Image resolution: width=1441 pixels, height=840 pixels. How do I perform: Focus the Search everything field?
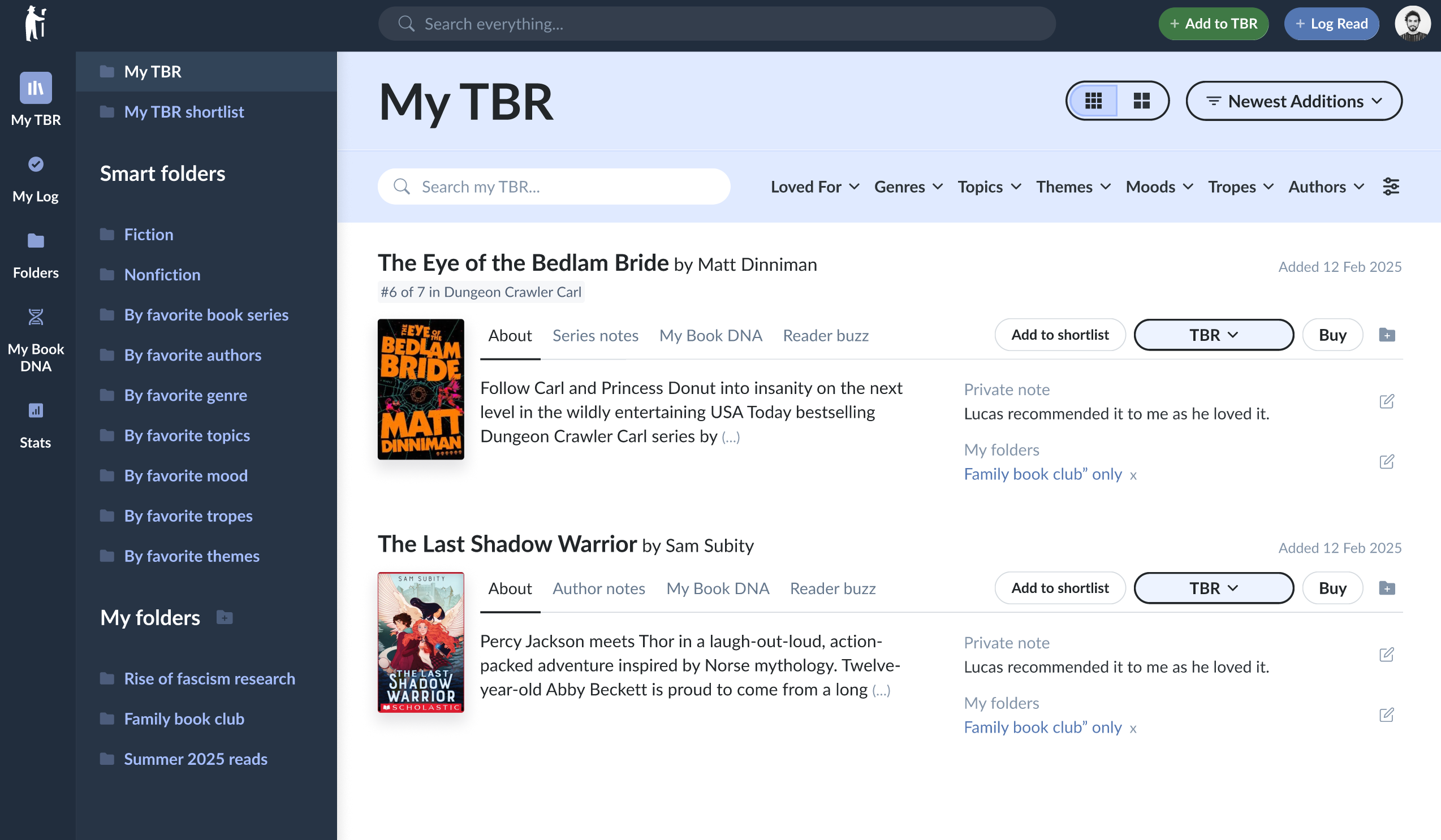[717, 23]
